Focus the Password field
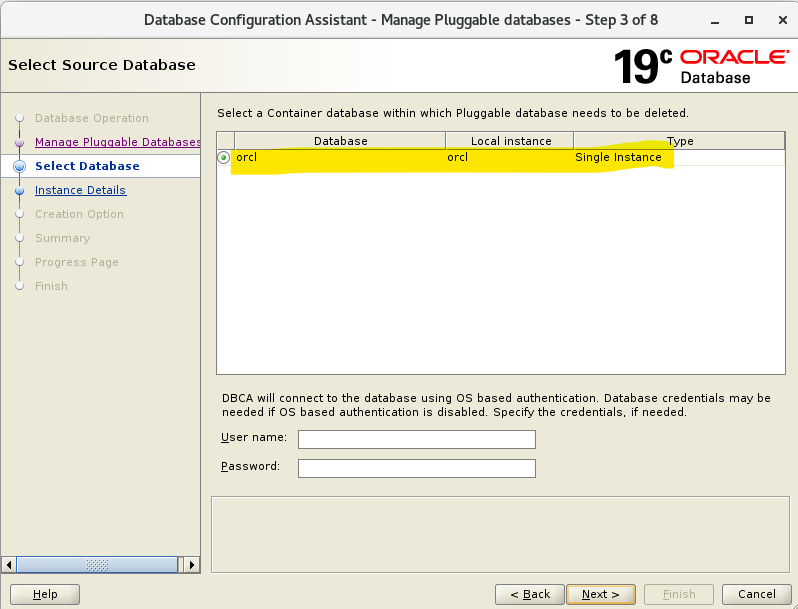Viewport: 798px width, 609px height. point(417,469)
